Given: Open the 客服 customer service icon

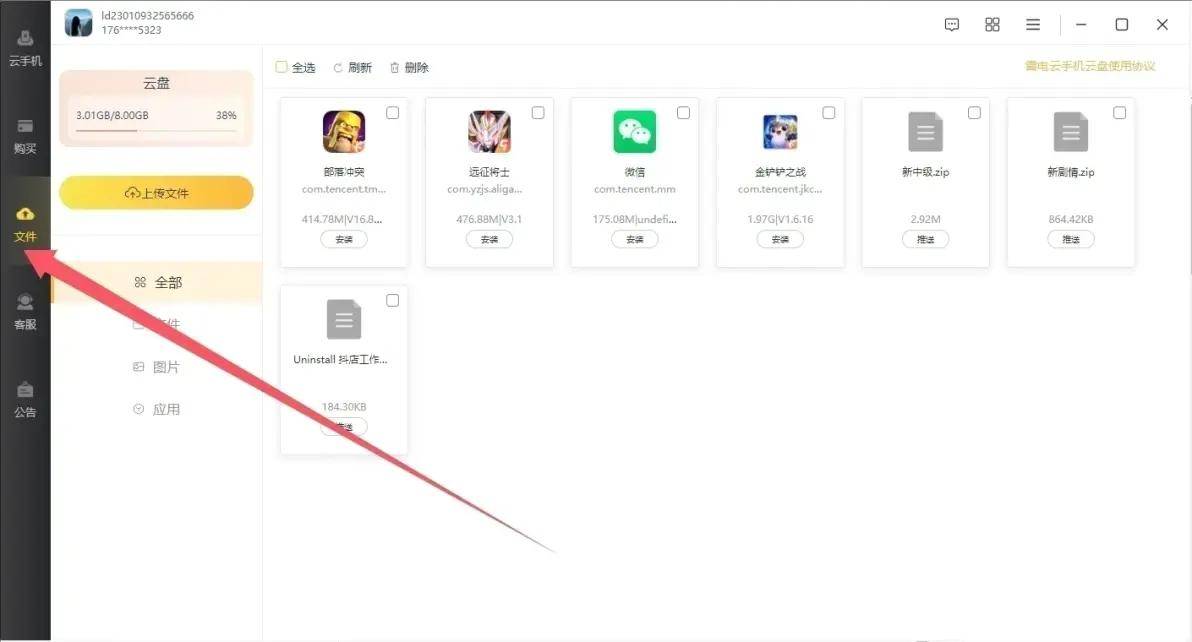Looking at the screenshot, I should click(x=25, y=310).
